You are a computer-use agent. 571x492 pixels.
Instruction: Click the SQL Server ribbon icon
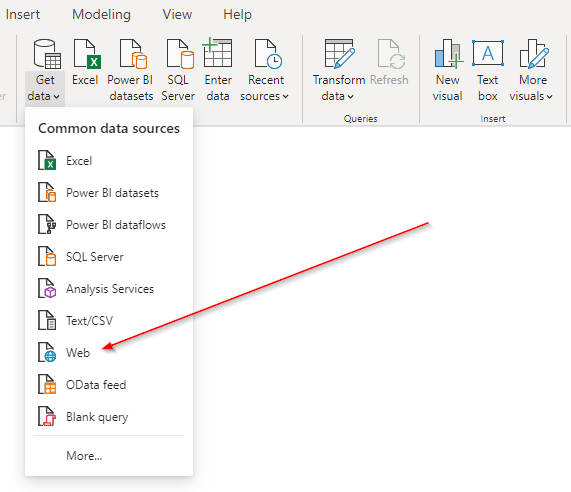pyautogui.click(x=180, y=54)
